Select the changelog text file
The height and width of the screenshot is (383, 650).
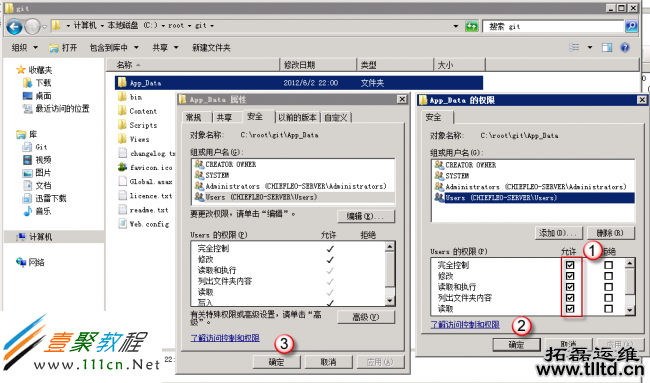click(147, 153)
